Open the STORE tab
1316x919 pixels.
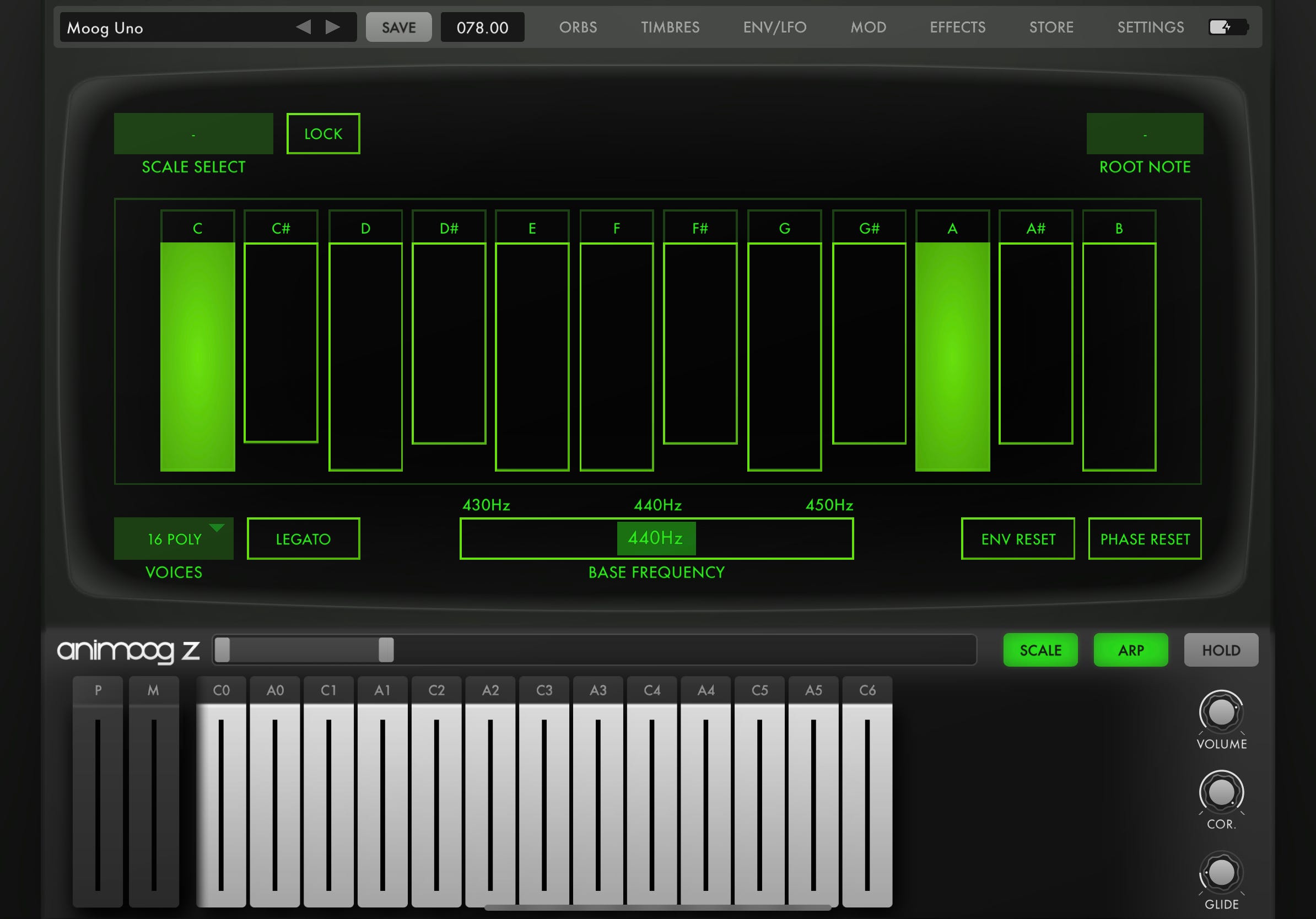(x=1051, y=27)
